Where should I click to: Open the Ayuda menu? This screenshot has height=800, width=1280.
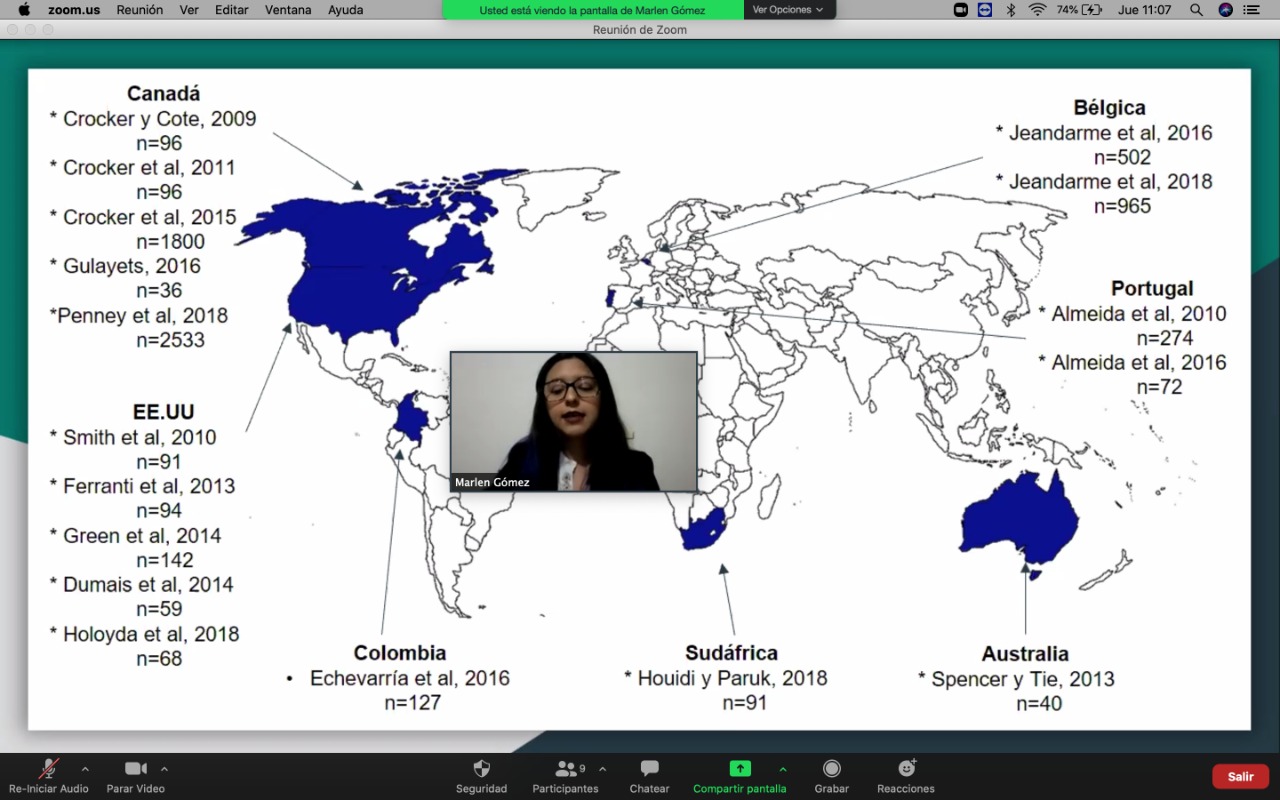pos(346,10)
